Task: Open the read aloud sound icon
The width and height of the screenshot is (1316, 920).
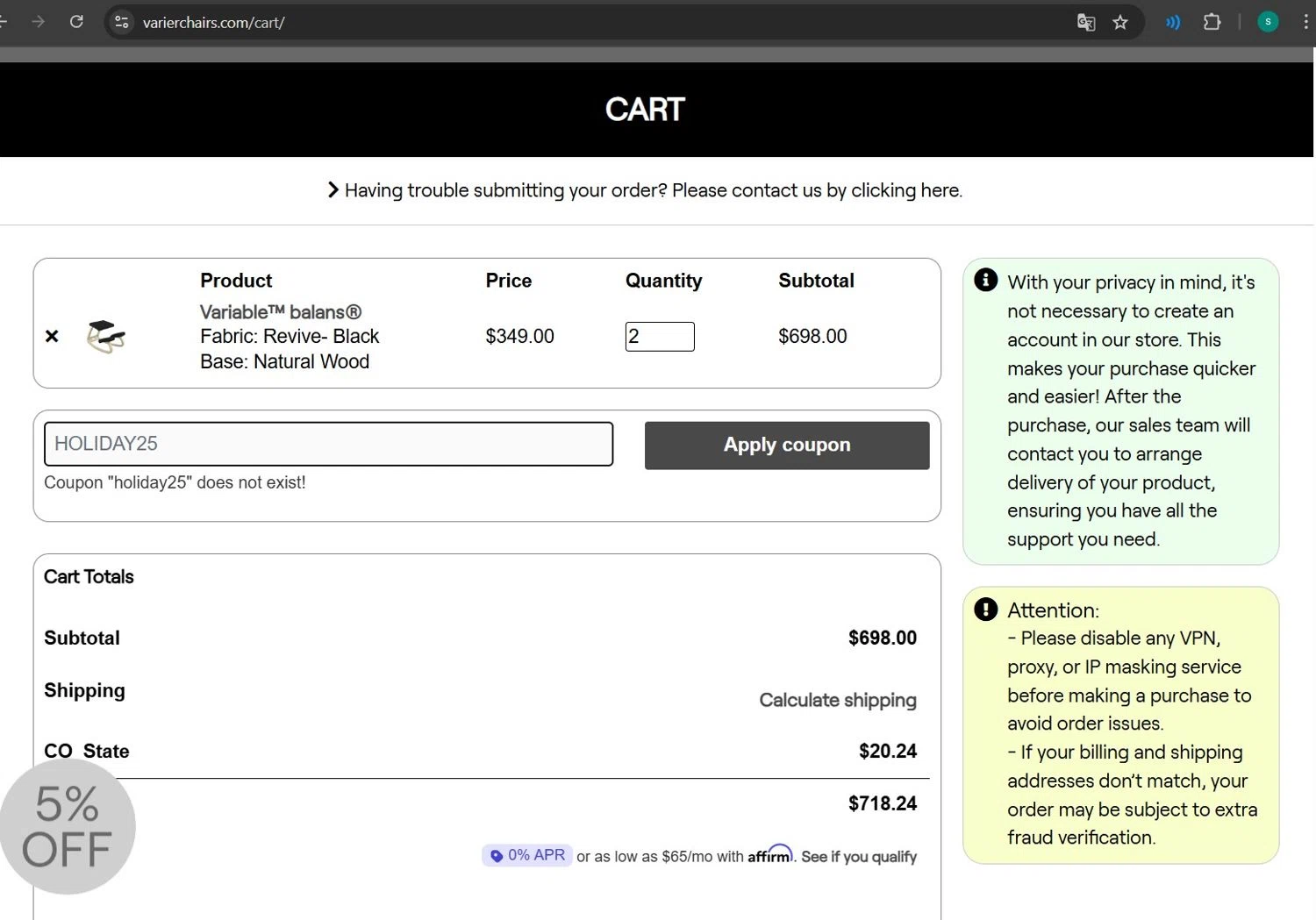Action: pyautogui.click(x=1173, y=22)
